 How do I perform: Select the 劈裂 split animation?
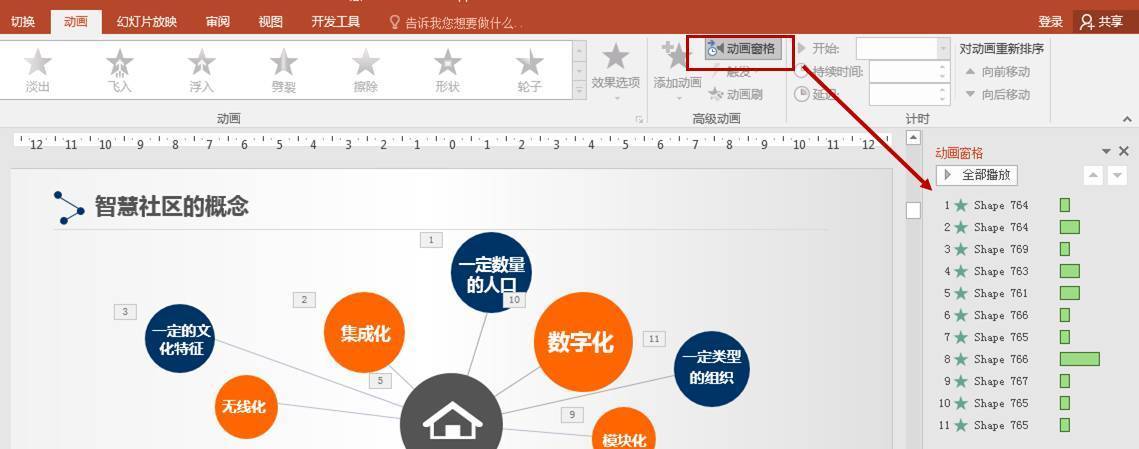284,71
